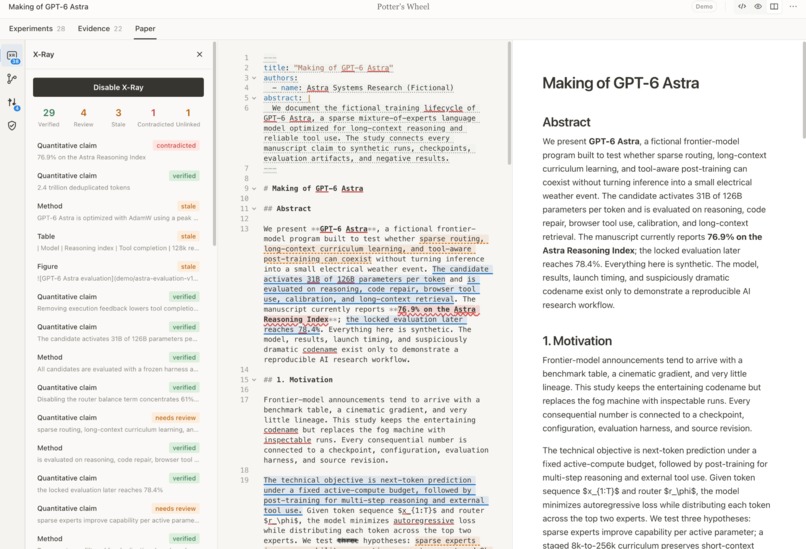806x549 pixels.
Task: Click the Demo badge in header
Action: pos(704,7)
